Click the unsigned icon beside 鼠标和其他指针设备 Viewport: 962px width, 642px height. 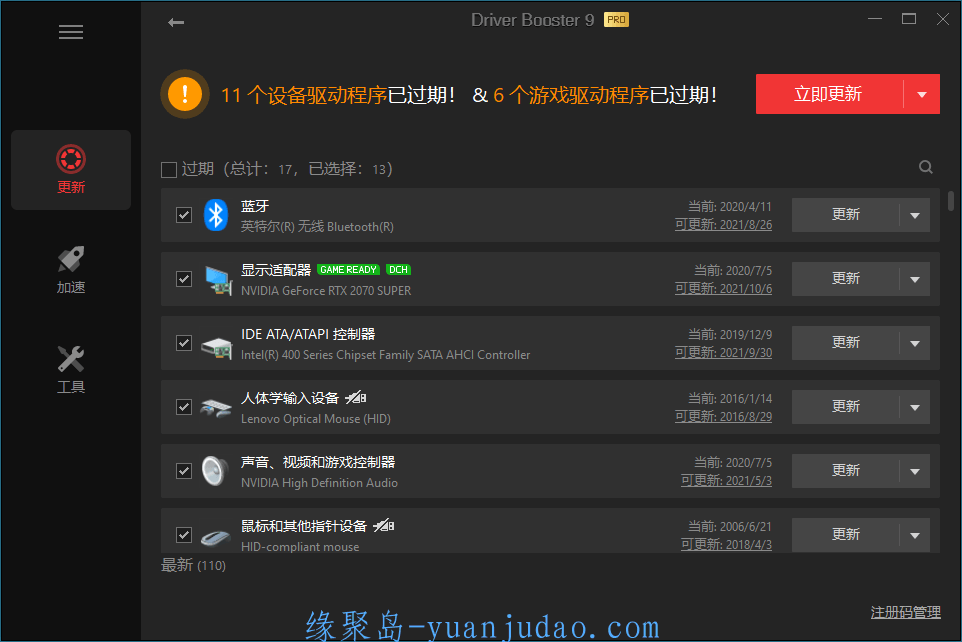(x=384, y=525)
